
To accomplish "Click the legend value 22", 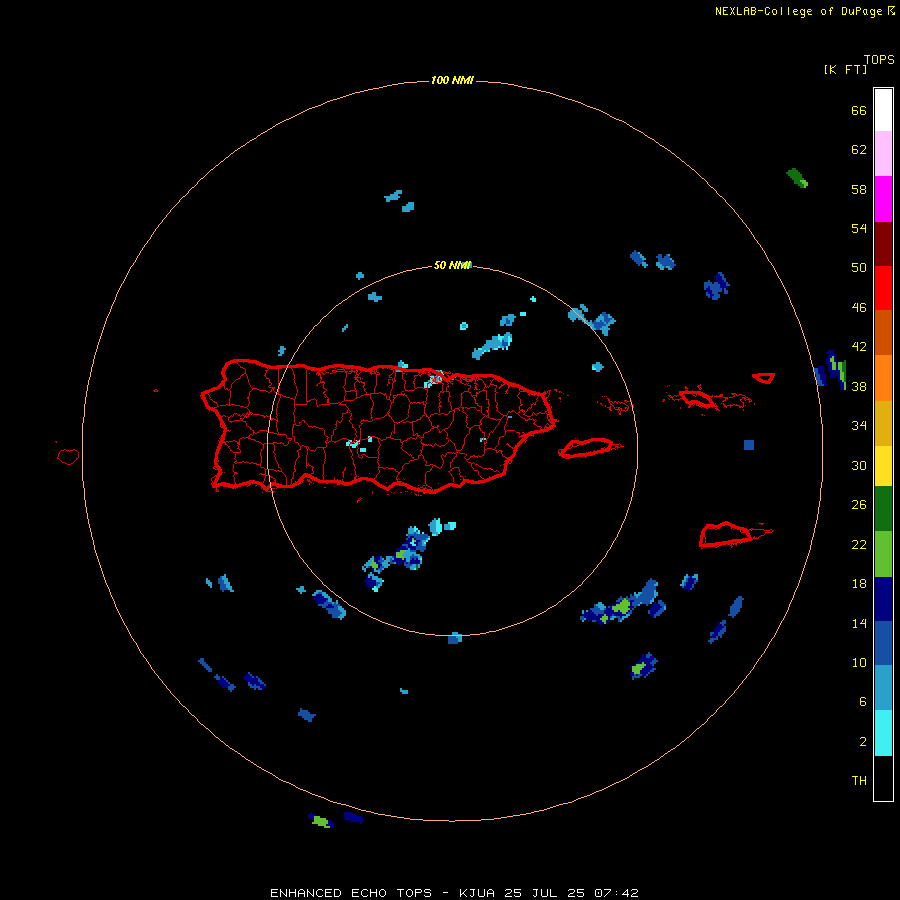I will click(x=859, y=544).
